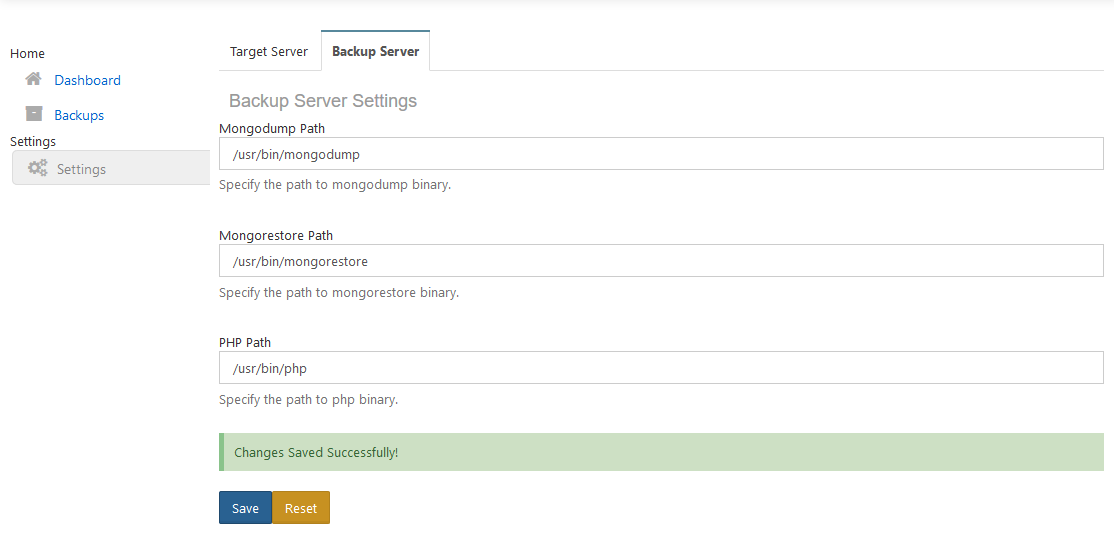Place cursor in PHP Path field
1114x556 pixels.
661,368
